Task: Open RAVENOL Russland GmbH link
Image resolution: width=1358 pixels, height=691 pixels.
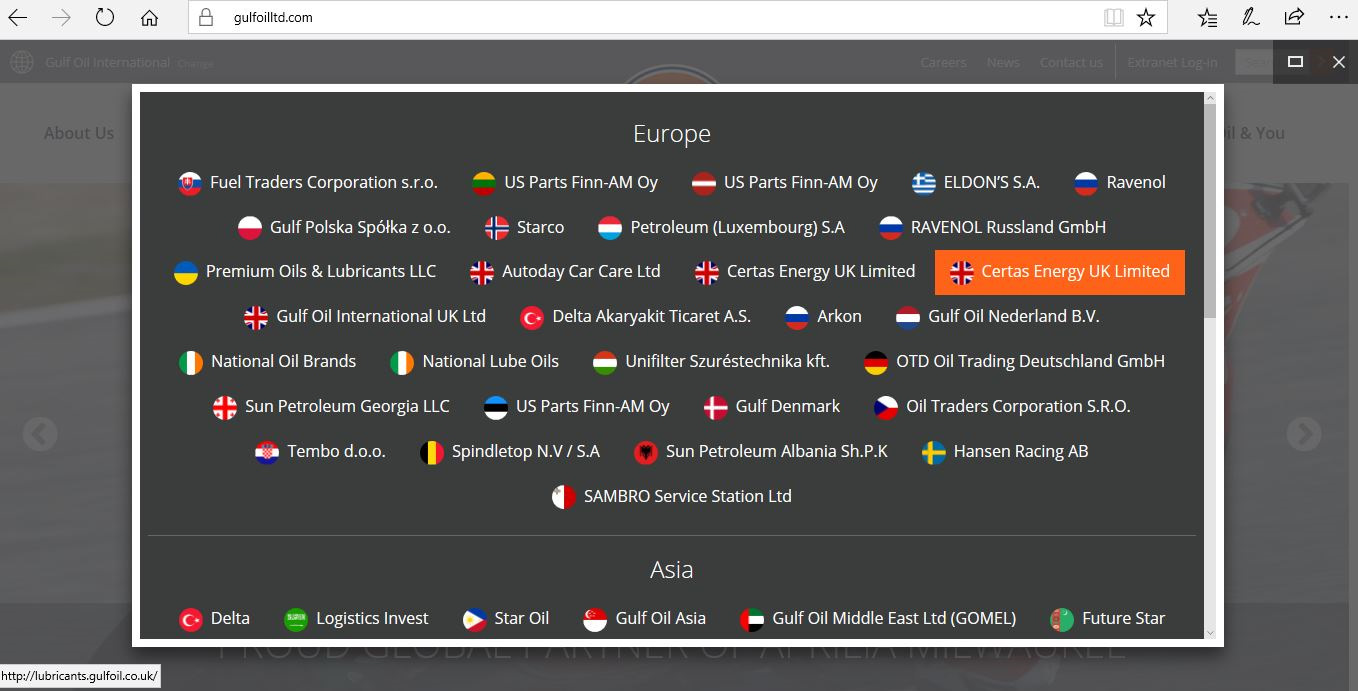Action: pyautogui.click(x=992, y=228)
